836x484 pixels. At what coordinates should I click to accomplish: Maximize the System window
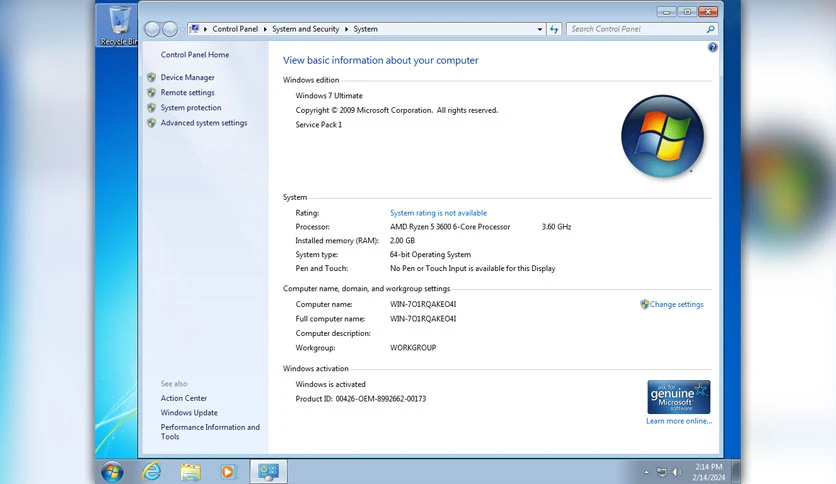tap(687, 12)
